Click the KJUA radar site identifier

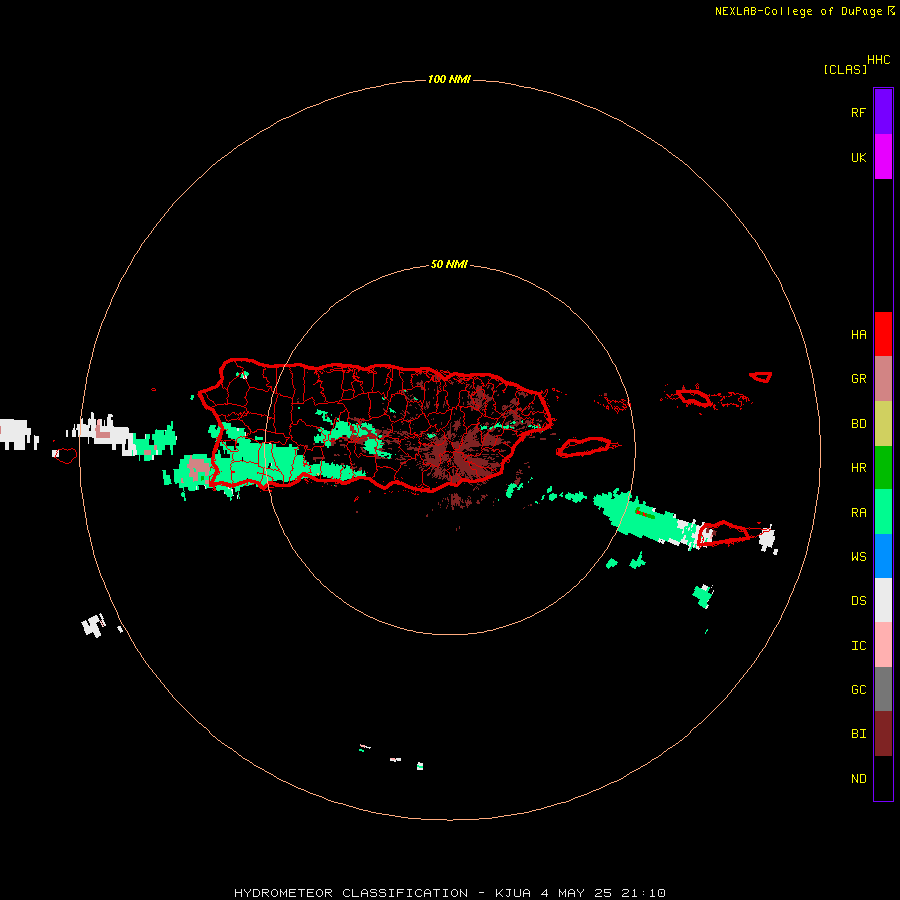point(513,893)
